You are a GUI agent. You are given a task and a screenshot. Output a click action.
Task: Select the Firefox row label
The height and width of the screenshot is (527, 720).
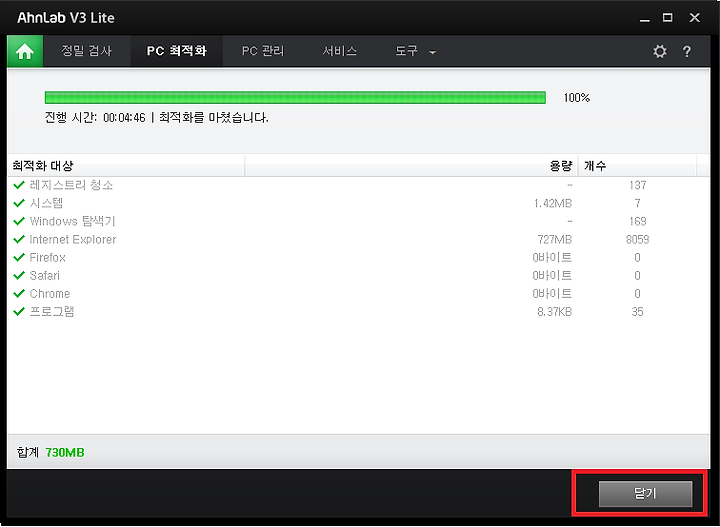(x=47, y=257)
